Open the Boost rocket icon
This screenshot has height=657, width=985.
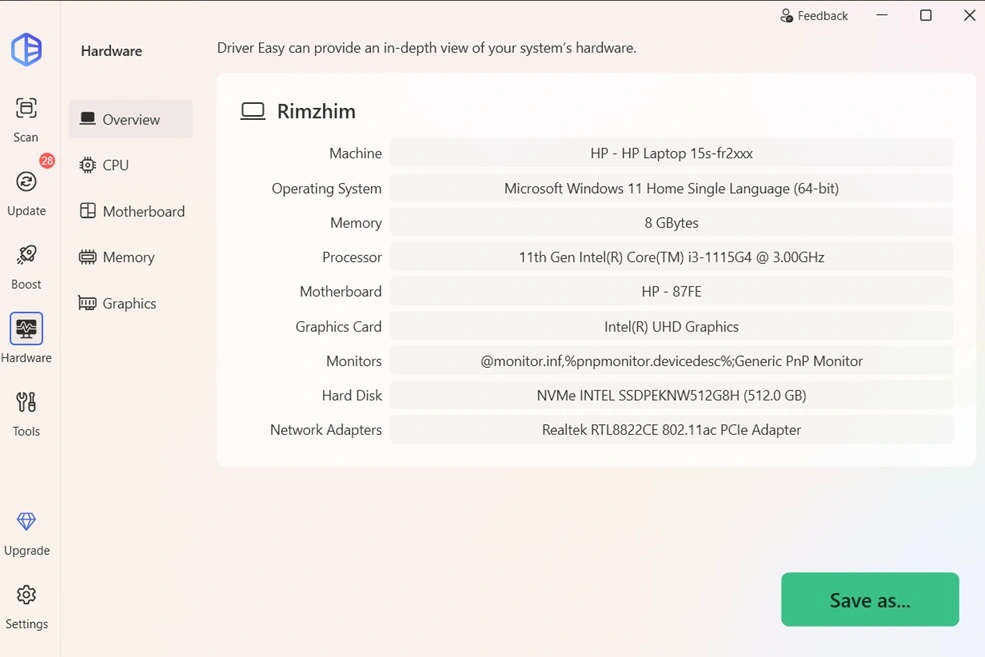(26, 255)
